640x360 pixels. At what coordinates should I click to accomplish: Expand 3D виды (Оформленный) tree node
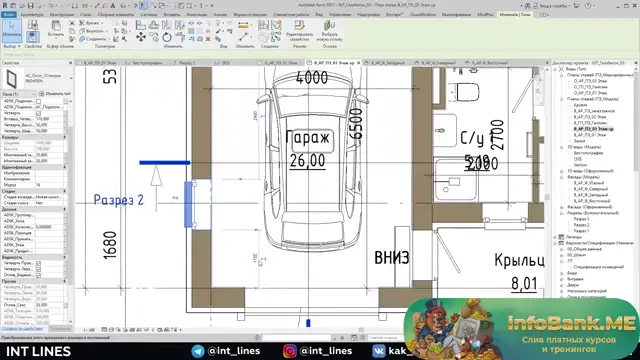tap(562, 171)
